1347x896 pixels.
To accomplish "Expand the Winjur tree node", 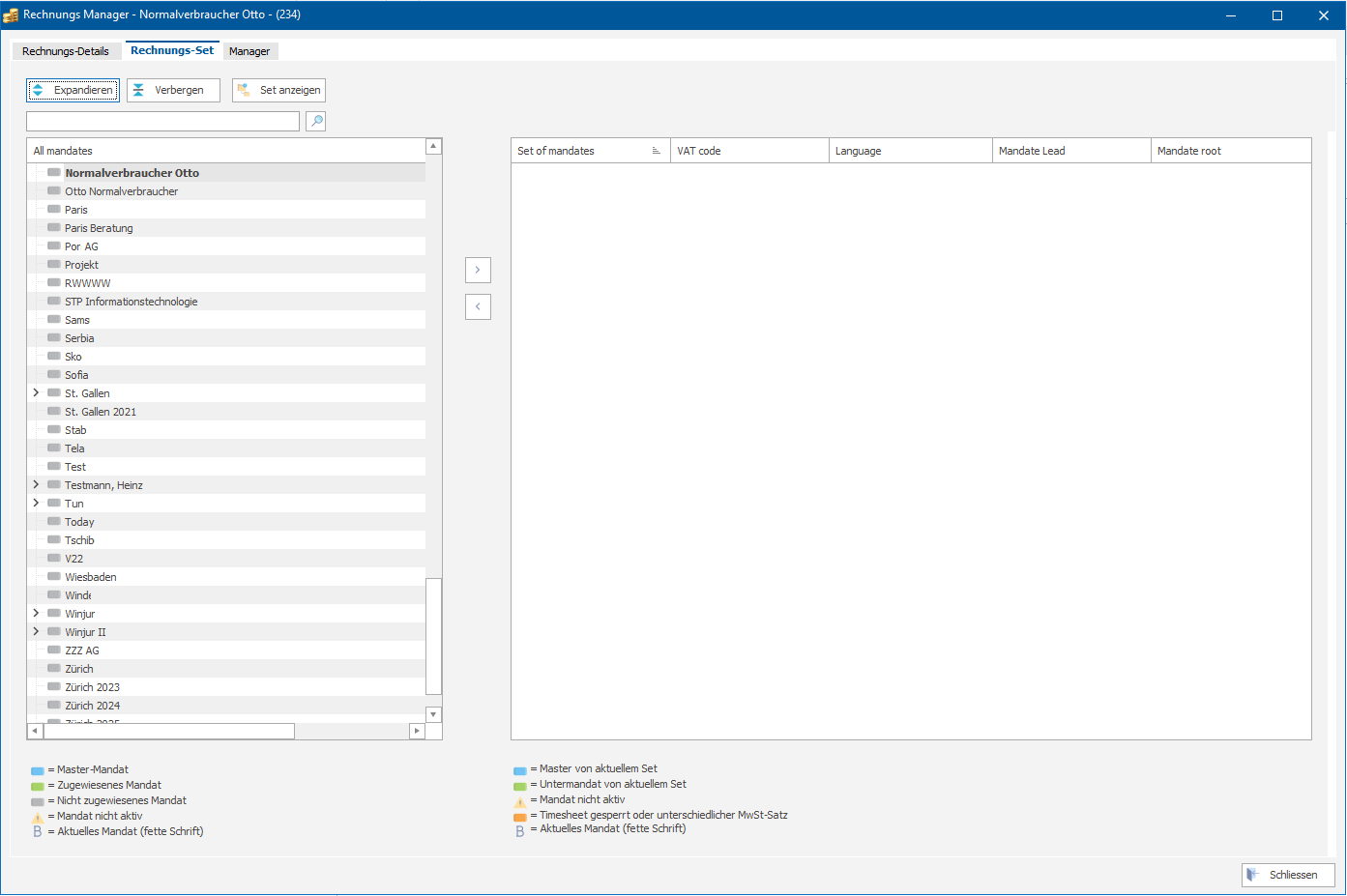I will [36, 613].
